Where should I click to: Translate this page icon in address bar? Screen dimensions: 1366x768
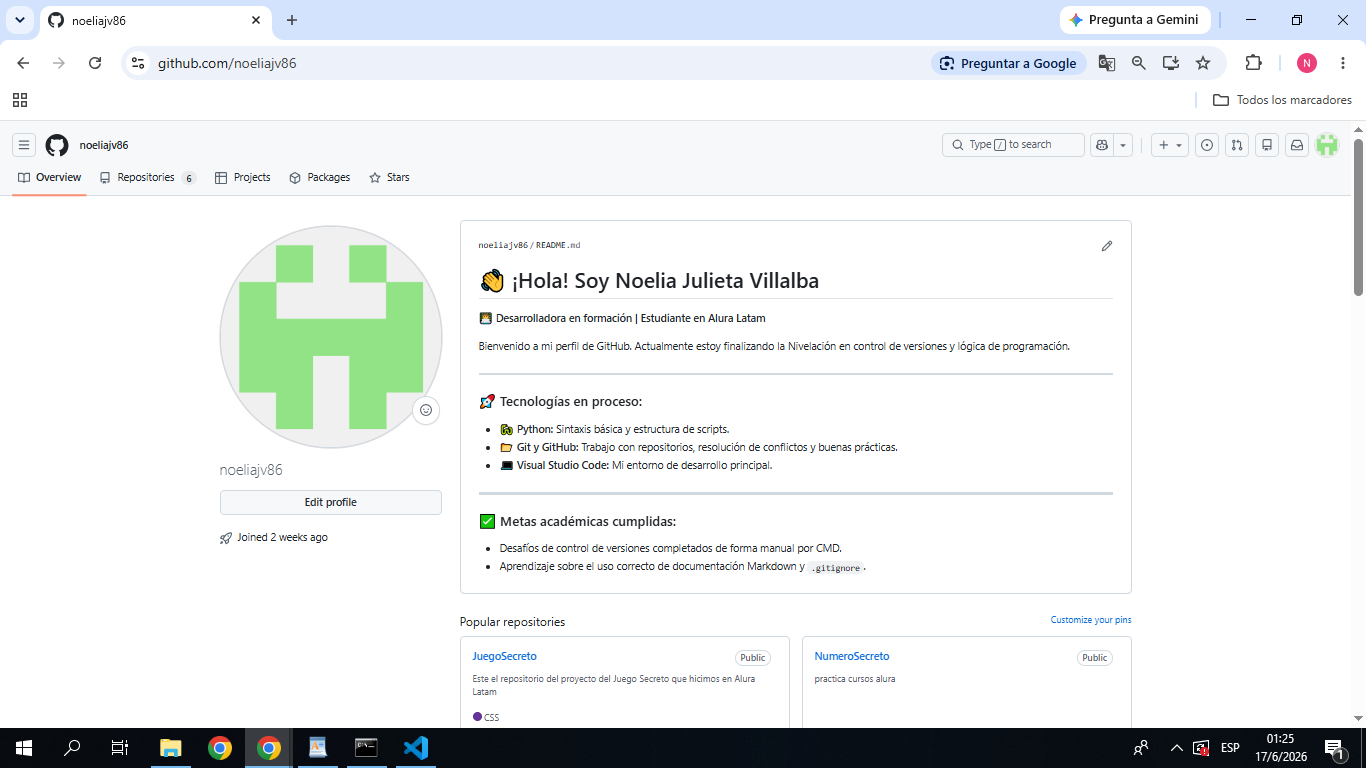click(x=1107, y=63)
